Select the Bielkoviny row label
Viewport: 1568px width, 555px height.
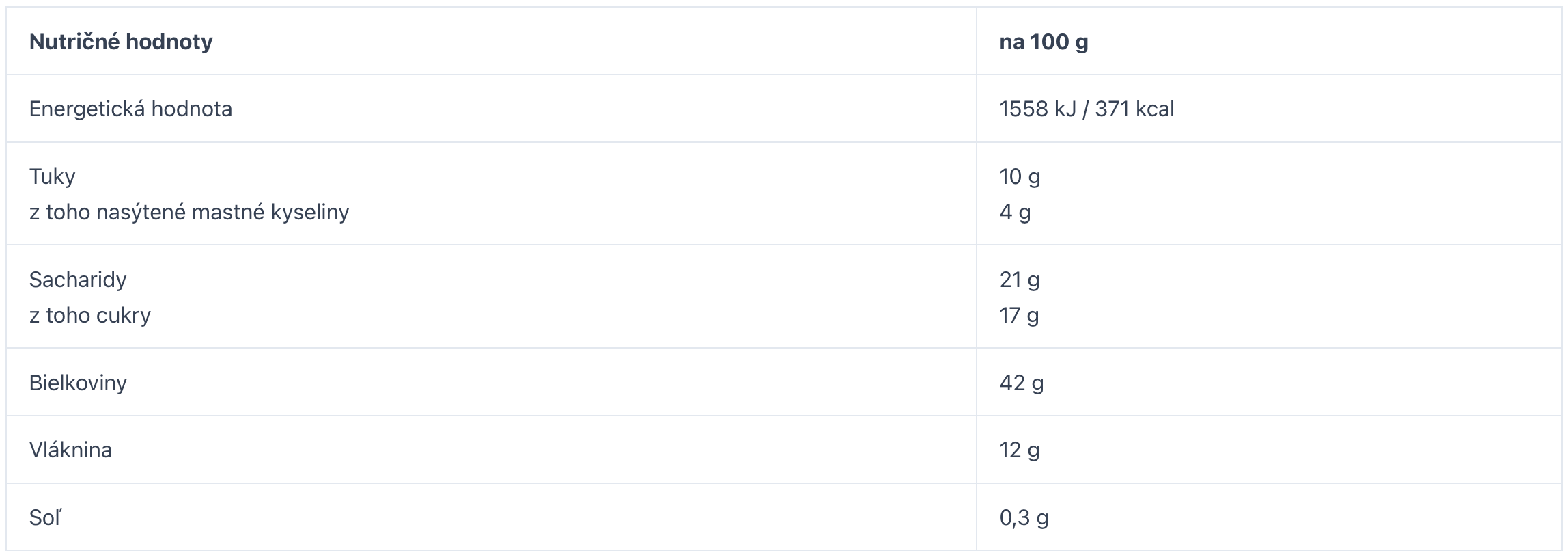pos(78,382)
